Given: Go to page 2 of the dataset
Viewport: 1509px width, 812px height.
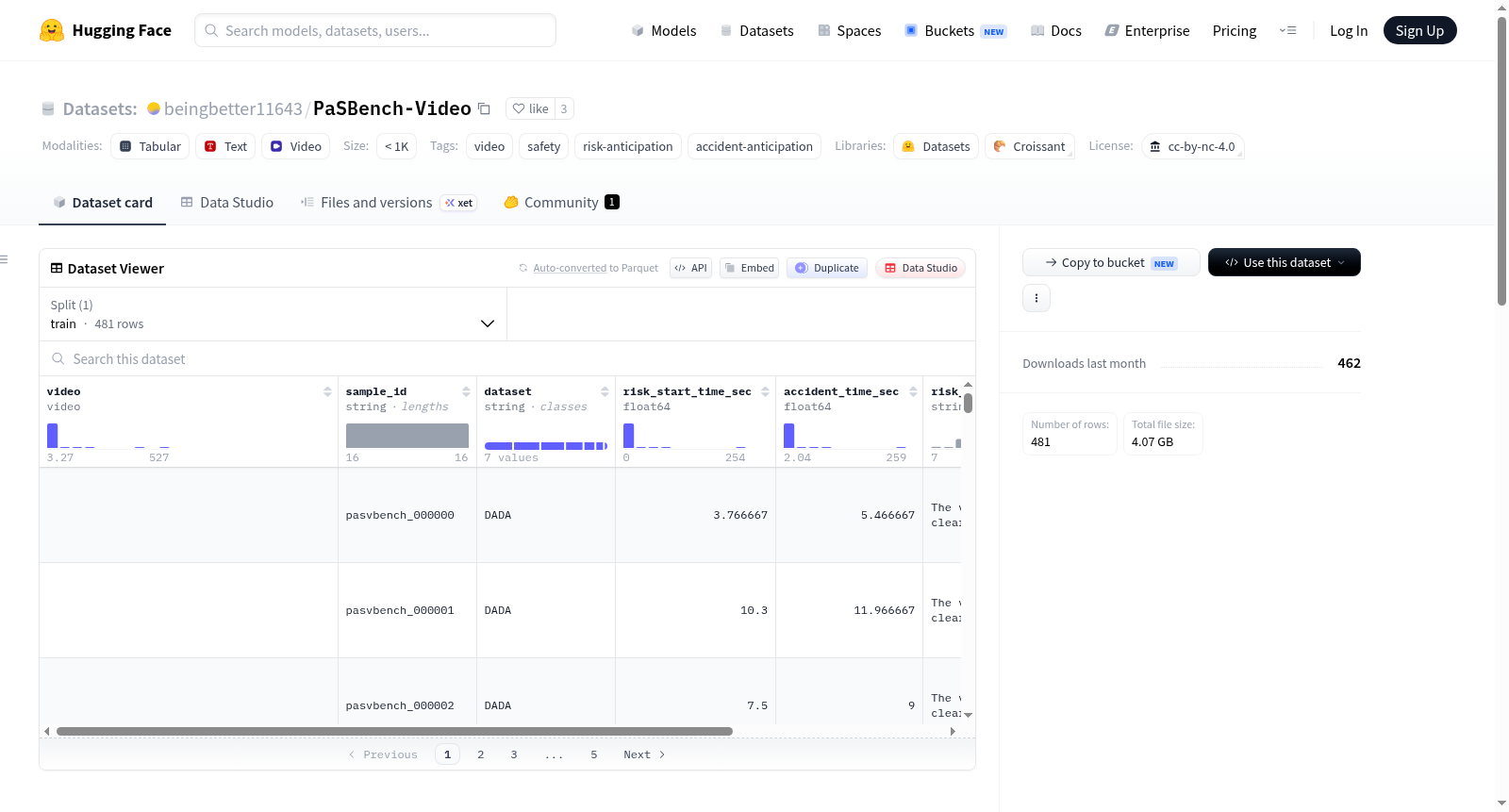Looking at the screenshot, I should (x=481, y=754).
